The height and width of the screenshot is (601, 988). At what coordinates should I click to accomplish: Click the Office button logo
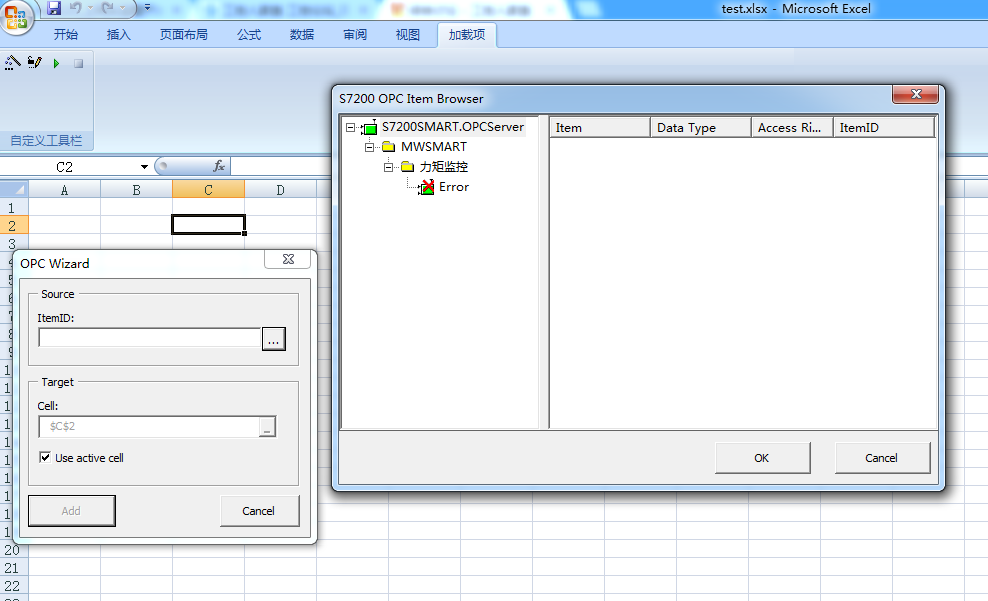click(16, 14)
